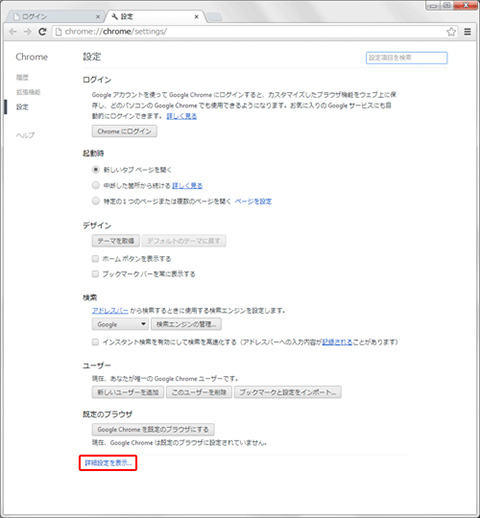The image size is (480, 518).
Task: Enable the show Home button checkbox
Action: coord(95,258)
